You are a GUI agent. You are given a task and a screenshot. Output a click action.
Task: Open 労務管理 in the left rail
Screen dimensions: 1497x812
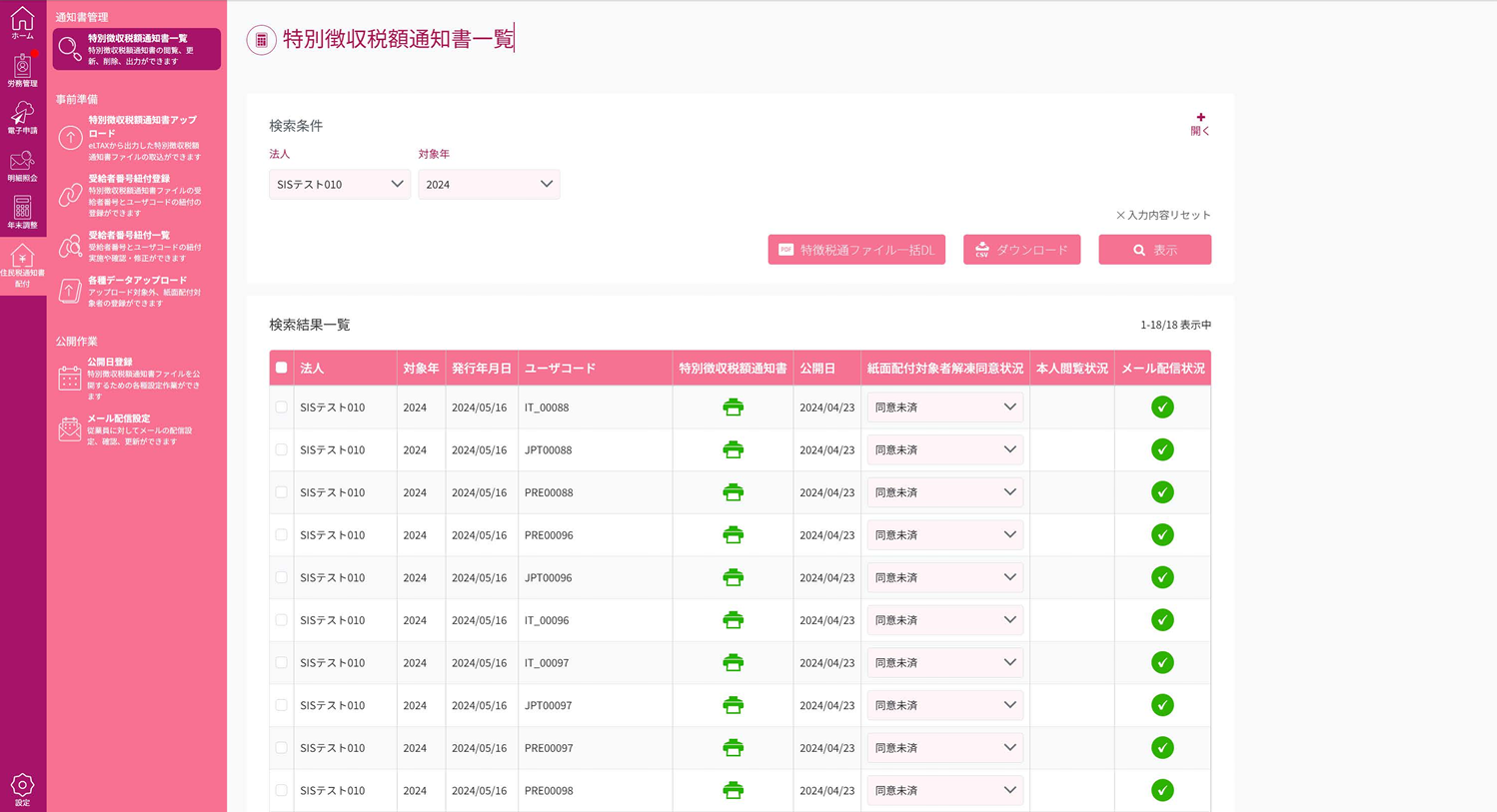(22, 70)
